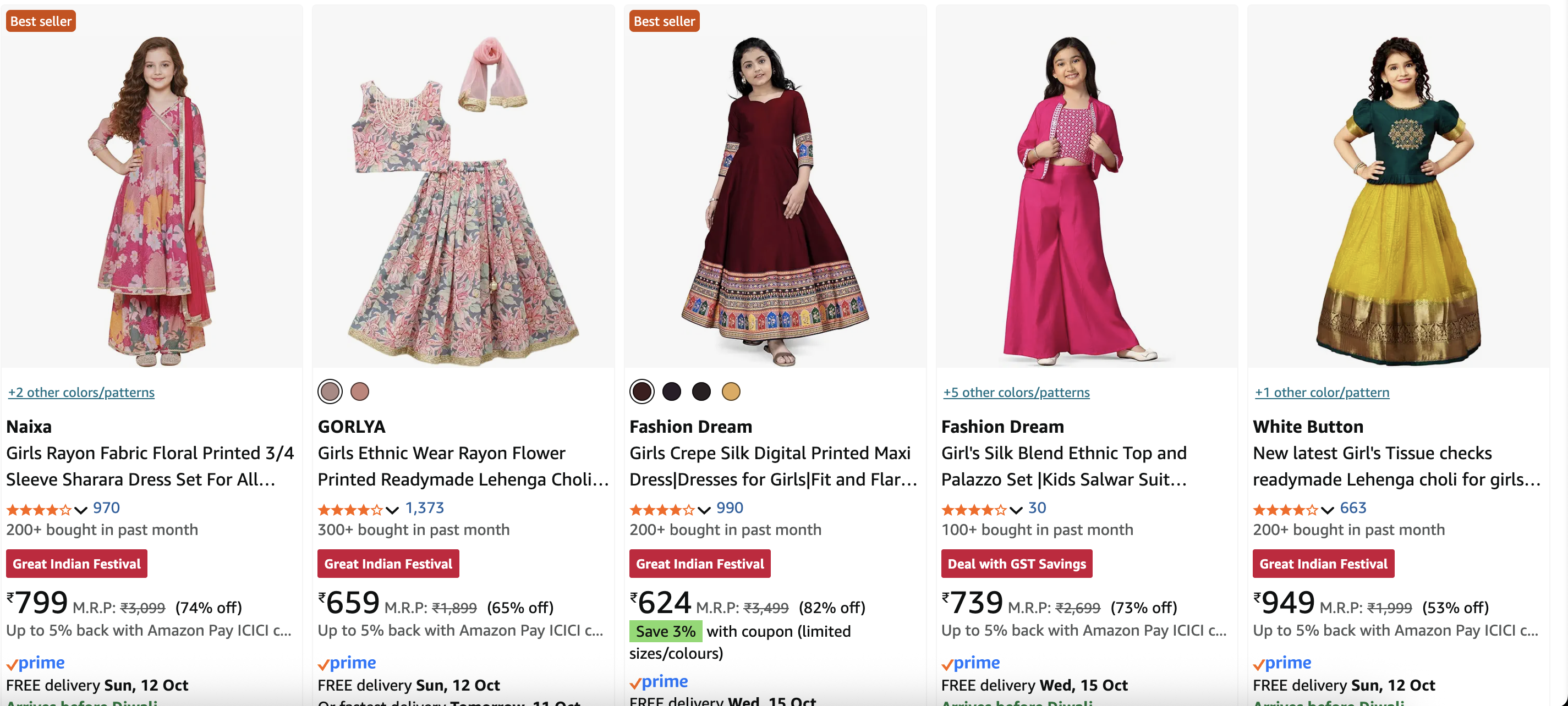Expand rating dropdown arrow for Naixa product
Viewport: 1568px width, 706px height.
pyautogui.click(x=81, y=510)
